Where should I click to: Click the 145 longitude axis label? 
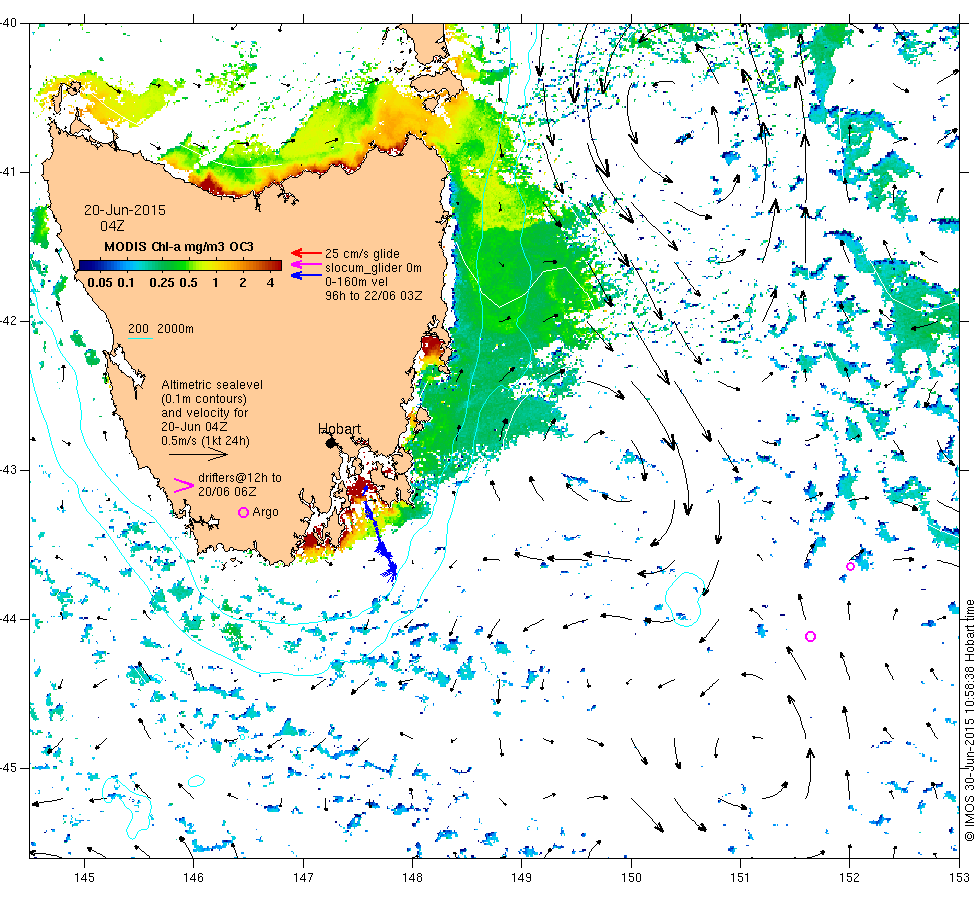click(x=84, y=878)
